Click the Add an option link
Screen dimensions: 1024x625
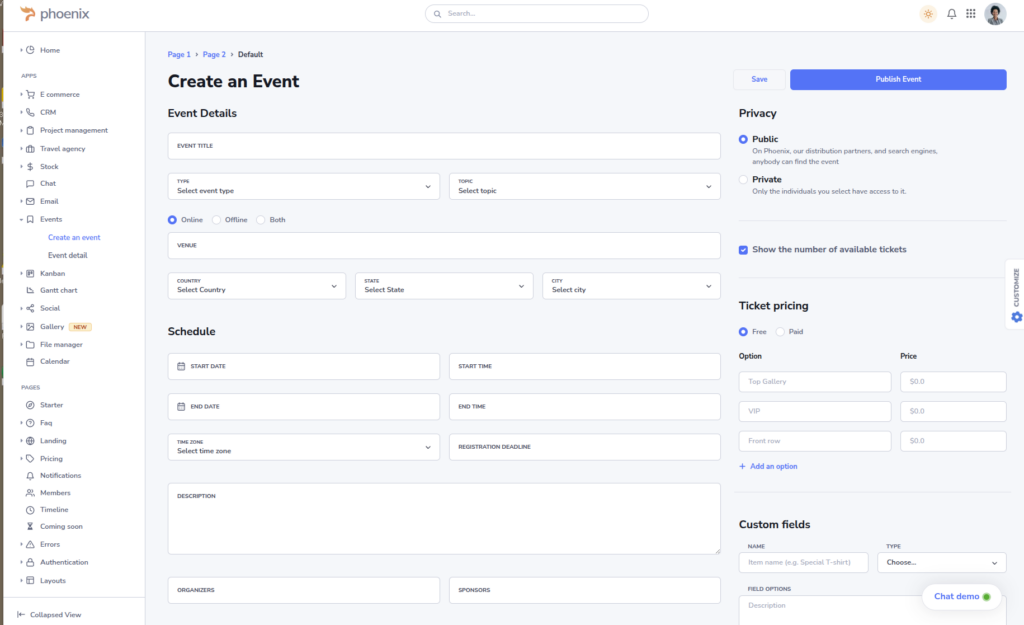[768, 467]
